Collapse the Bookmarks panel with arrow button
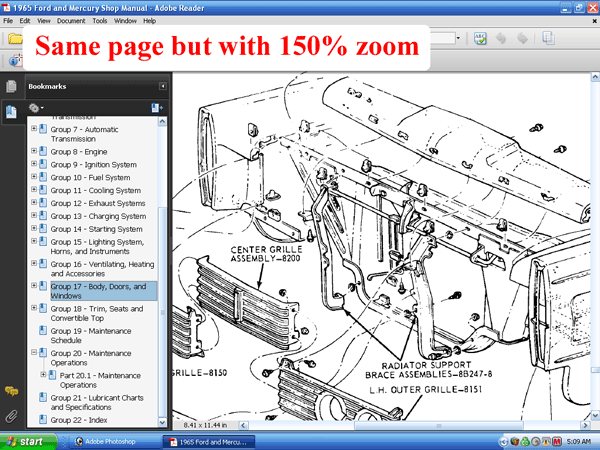600x450 pixels. click(163, 86)
